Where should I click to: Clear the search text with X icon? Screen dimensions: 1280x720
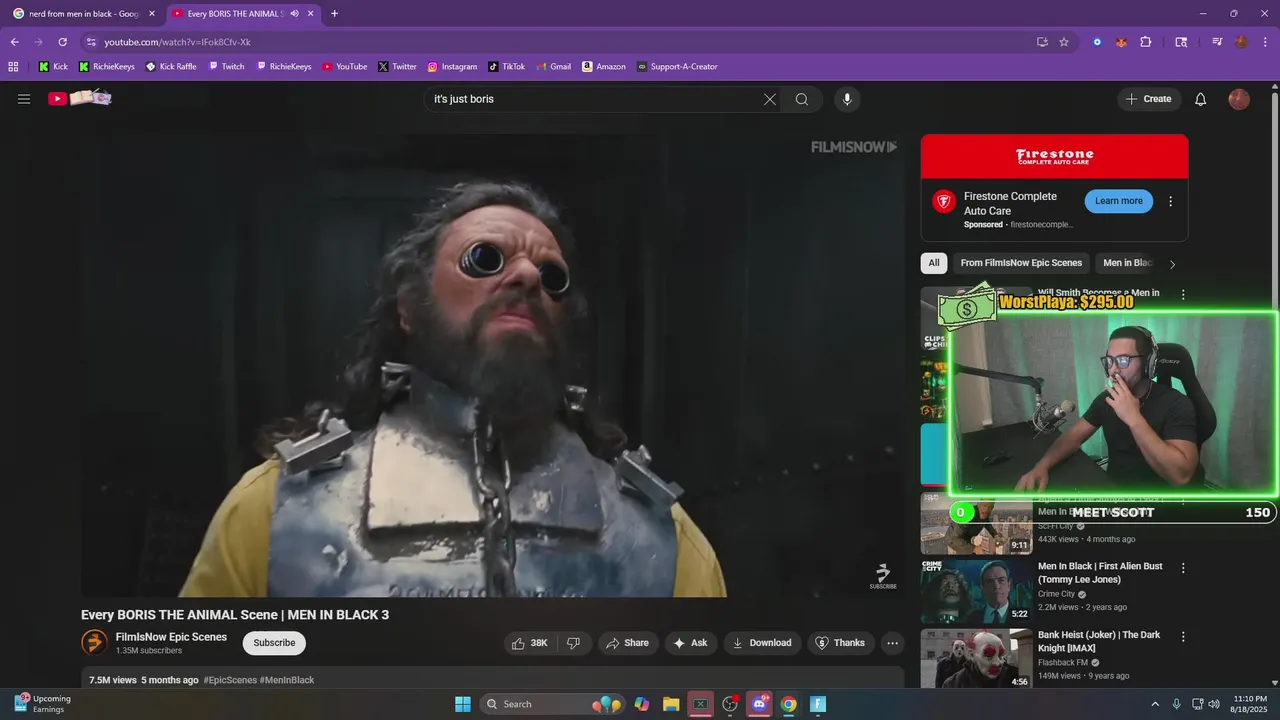(770, 99)
